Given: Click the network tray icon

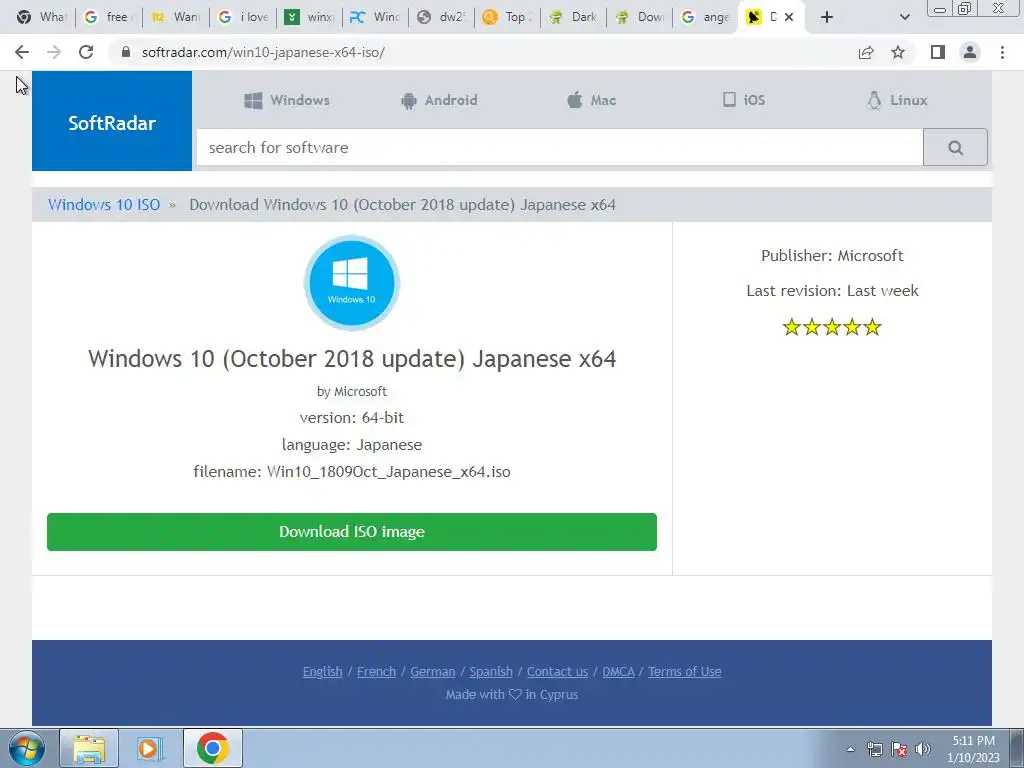Looking at the screenshot, I should click(874, 749).
